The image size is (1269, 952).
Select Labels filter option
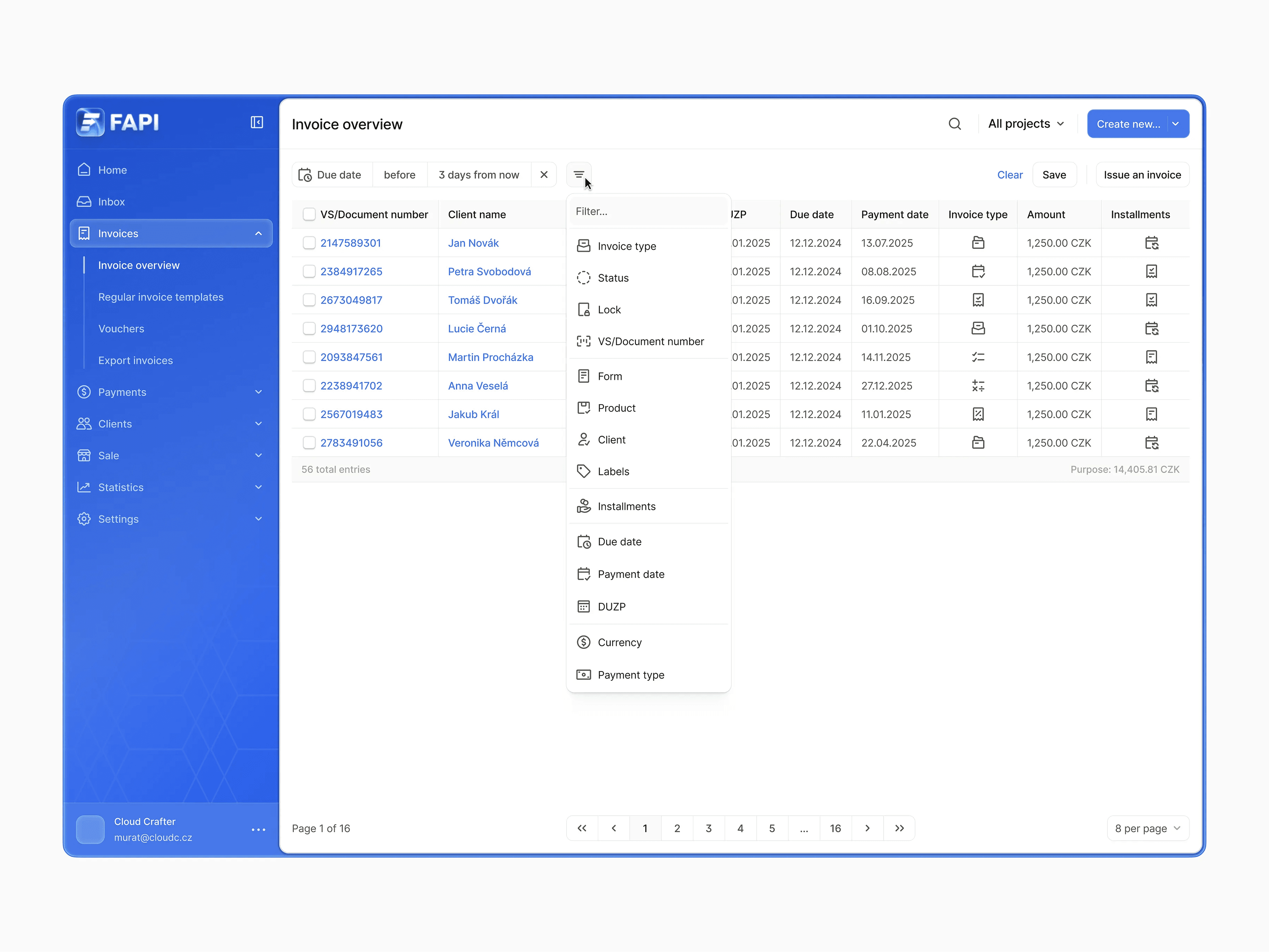pyautogui.click(x=648, y=472)
